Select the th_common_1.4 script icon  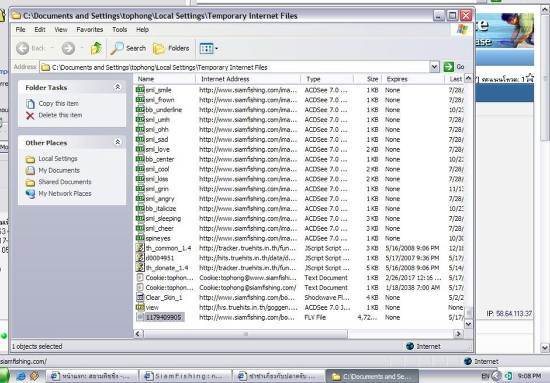click(140, 248)
